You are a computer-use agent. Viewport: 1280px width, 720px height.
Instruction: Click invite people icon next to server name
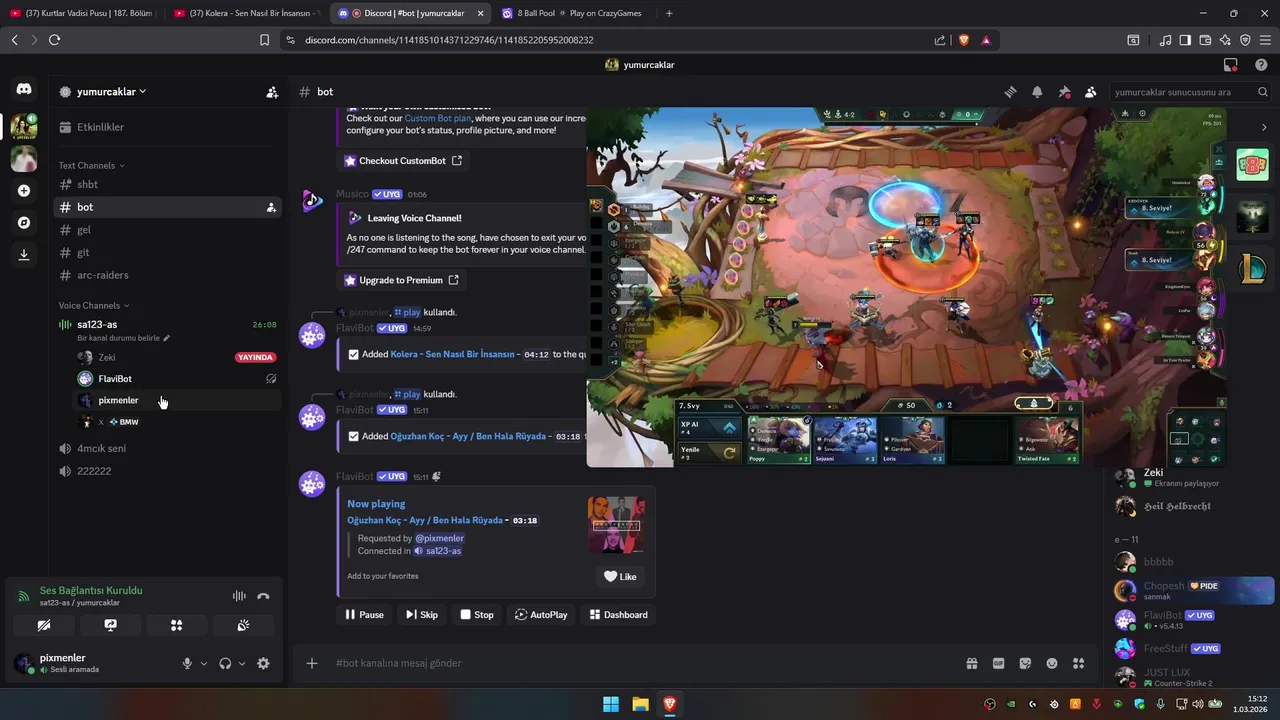coord(272,92)
